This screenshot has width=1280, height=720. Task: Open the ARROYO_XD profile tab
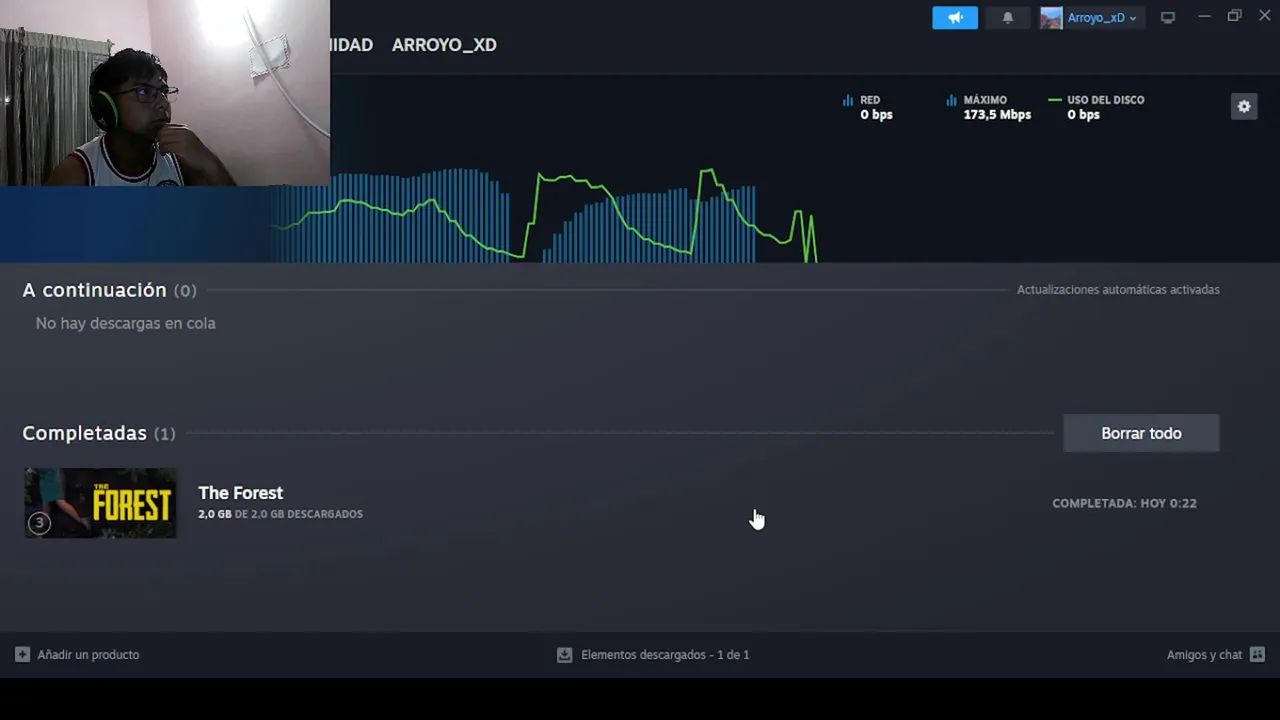tap(444, 45)
